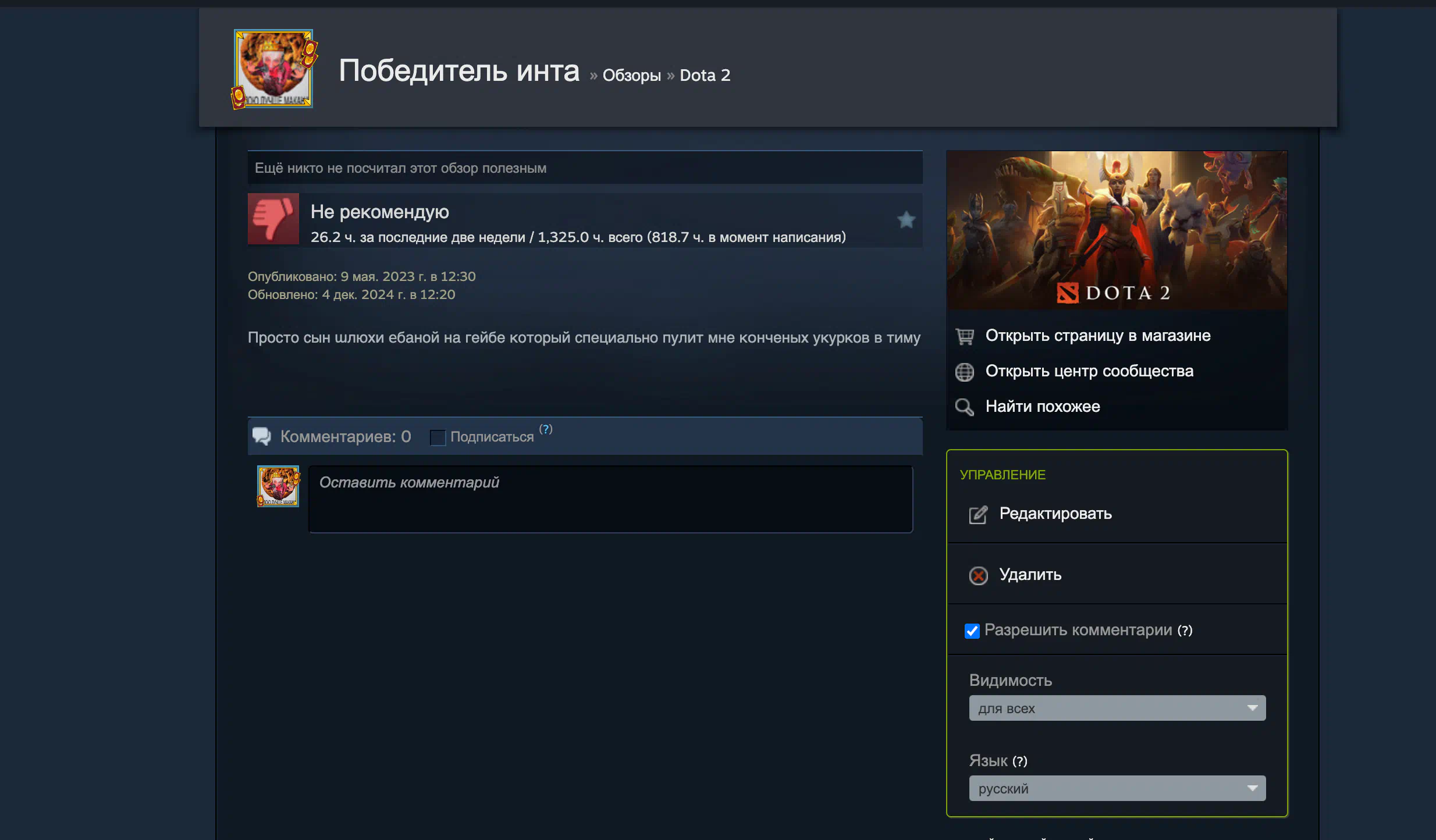Click Ещё никто не посчитал этот обзор полезным
Screen dimensions: 1436x840
[400, 168]
